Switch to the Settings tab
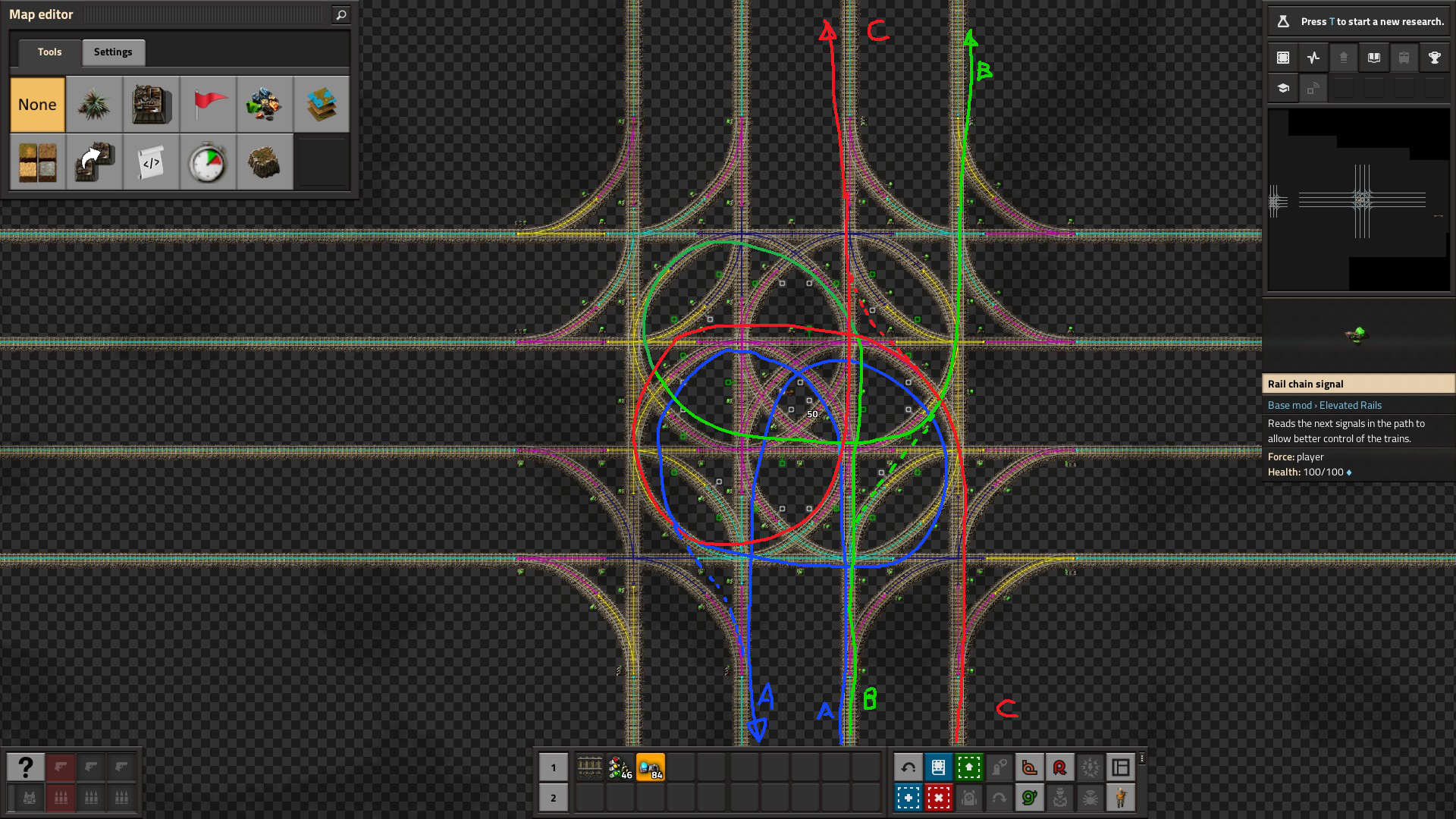The width and height of the screenshot is (1456, 819). pyautogui.click(x=113, y=52)
